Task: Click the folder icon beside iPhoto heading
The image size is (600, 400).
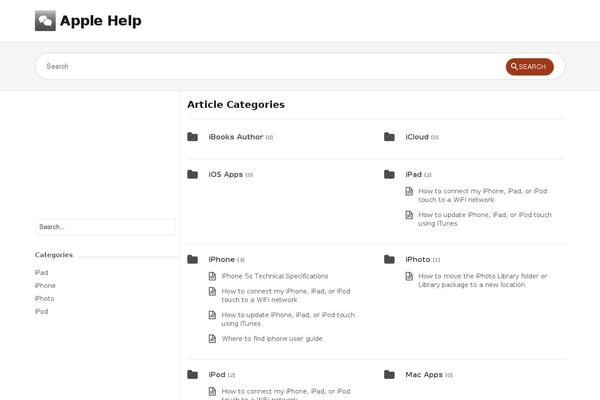Action: tap(389, 259)
